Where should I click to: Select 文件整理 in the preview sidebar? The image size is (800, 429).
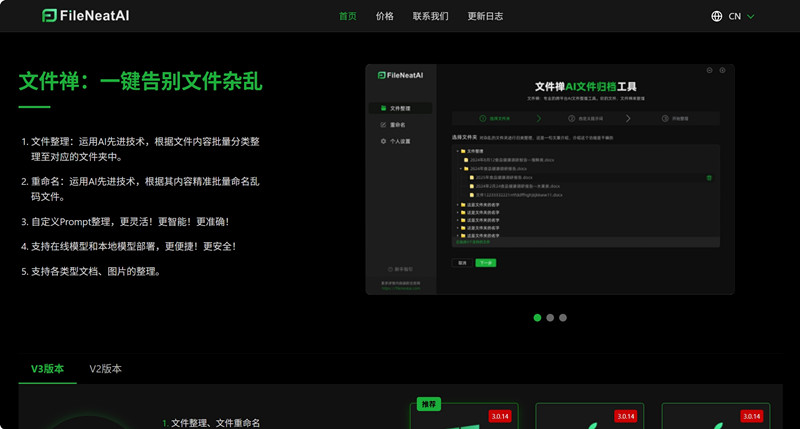pyautogui.click(x=401, y=108)
